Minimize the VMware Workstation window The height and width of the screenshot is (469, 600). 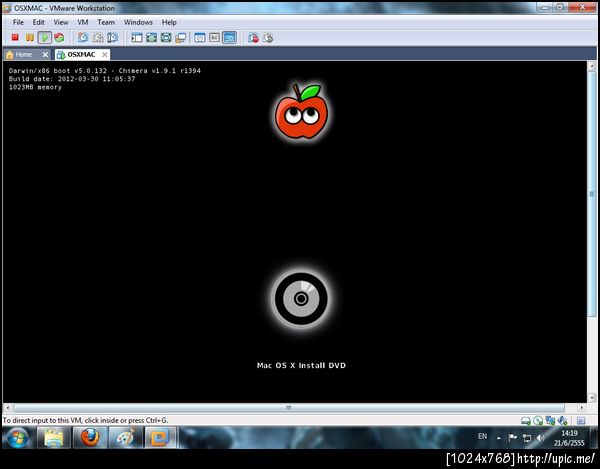pyautogui.click(x=545, y=7)
